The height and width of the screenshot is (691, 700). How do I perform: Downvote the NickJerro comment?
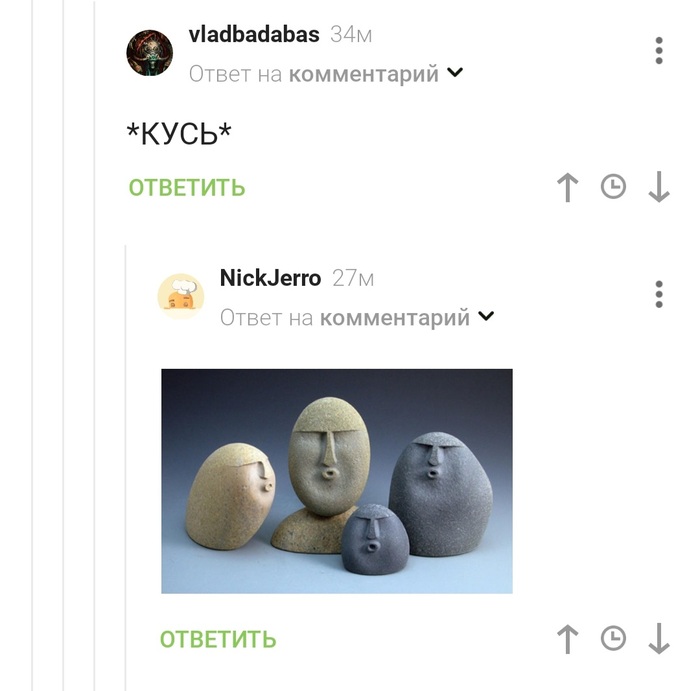coord(659,639)
